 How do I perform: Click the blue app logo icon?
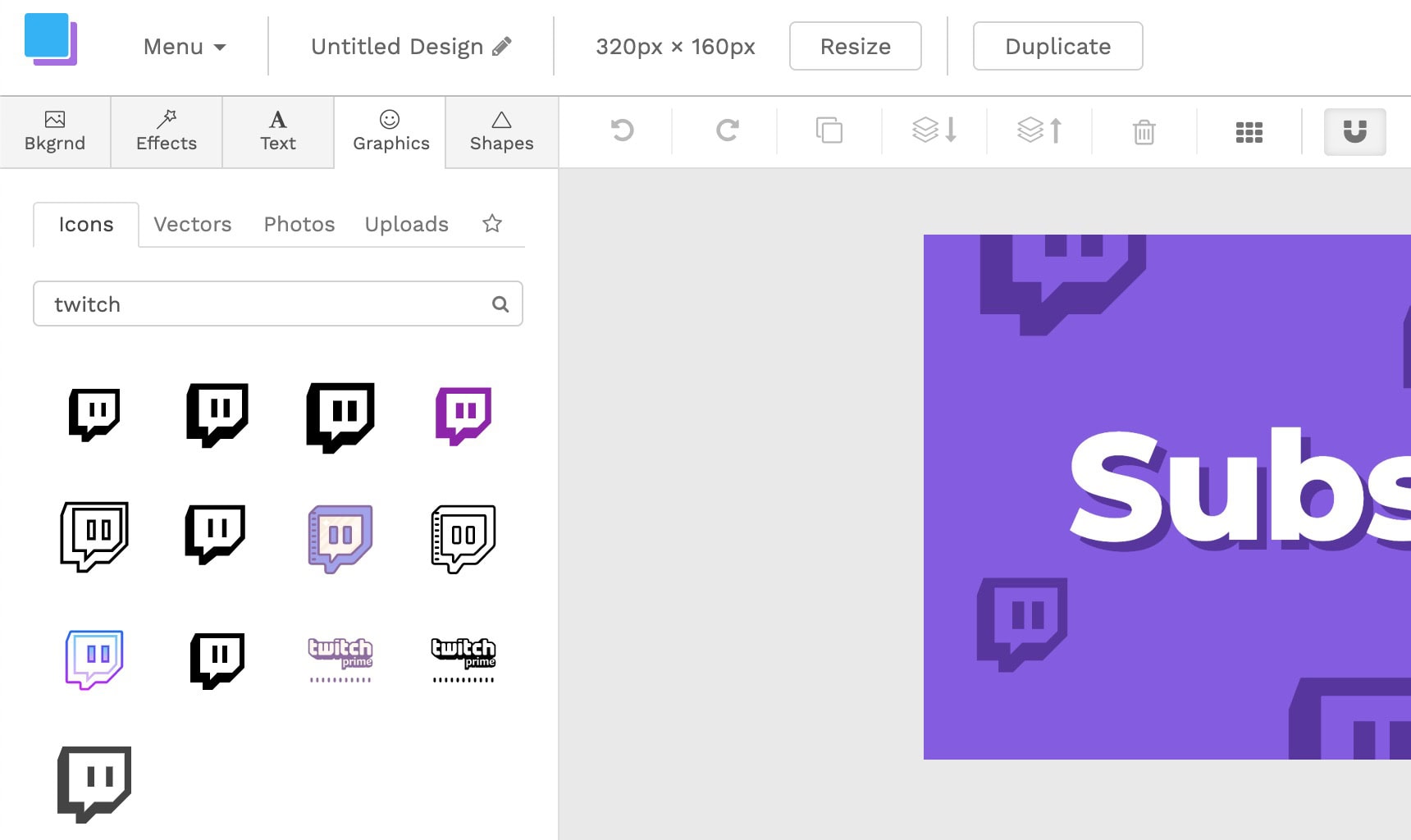pos(51,39)
